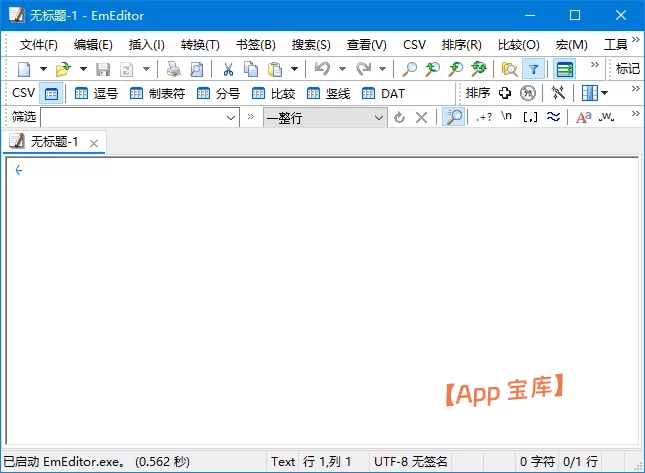Select 制表符 tab separated mode

pyautogui.click(x=157, y=94)
